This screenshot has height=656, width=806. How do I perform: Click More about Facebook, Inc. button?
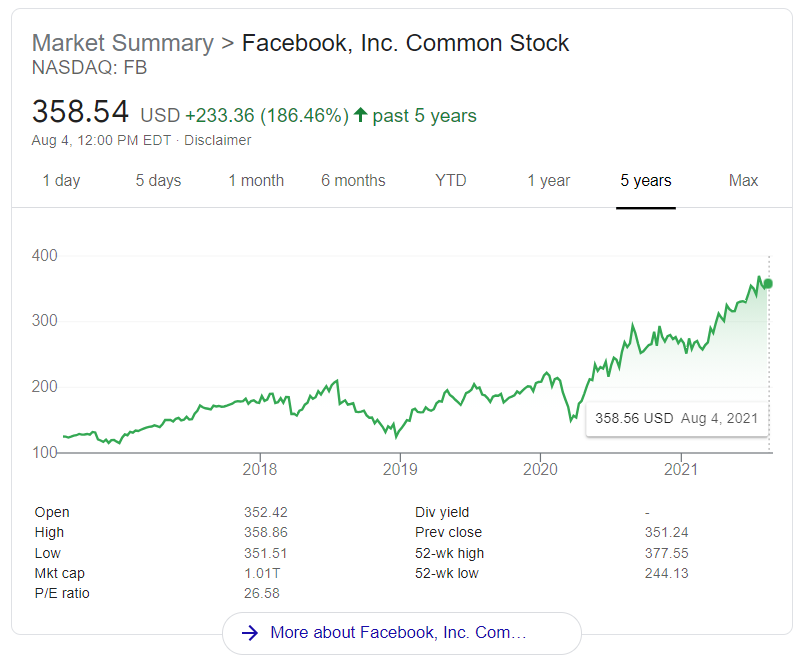401,633
